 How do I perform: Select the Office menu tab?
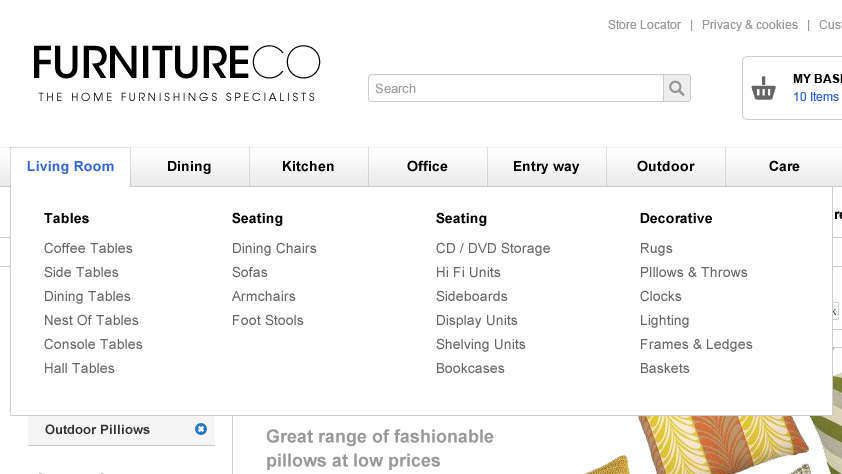pyautogui.click(x=427, y=166)
